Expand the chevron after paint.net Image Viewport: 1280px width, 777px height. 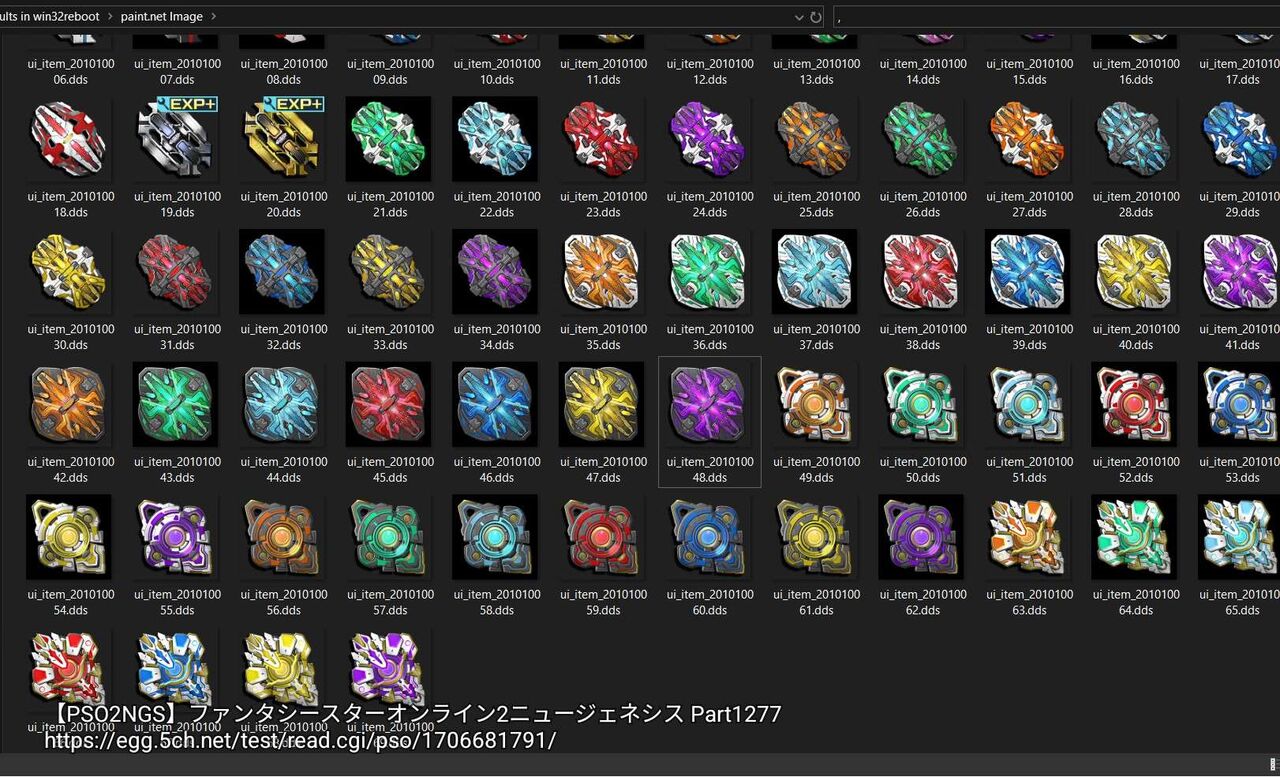[x=214, y=17]
